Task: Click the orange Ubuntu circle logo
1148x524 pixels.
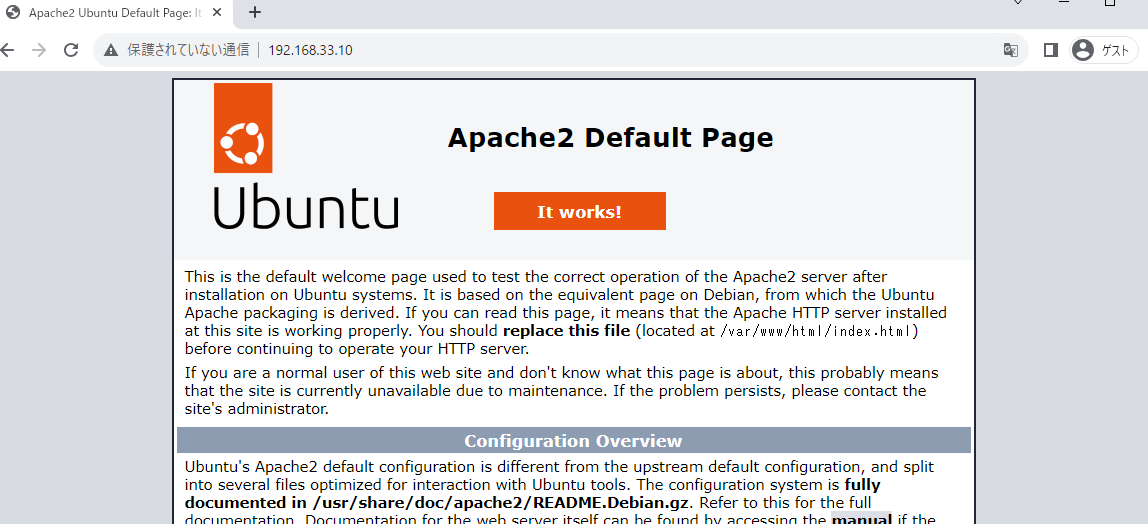Action: click(x=243, y=128)
